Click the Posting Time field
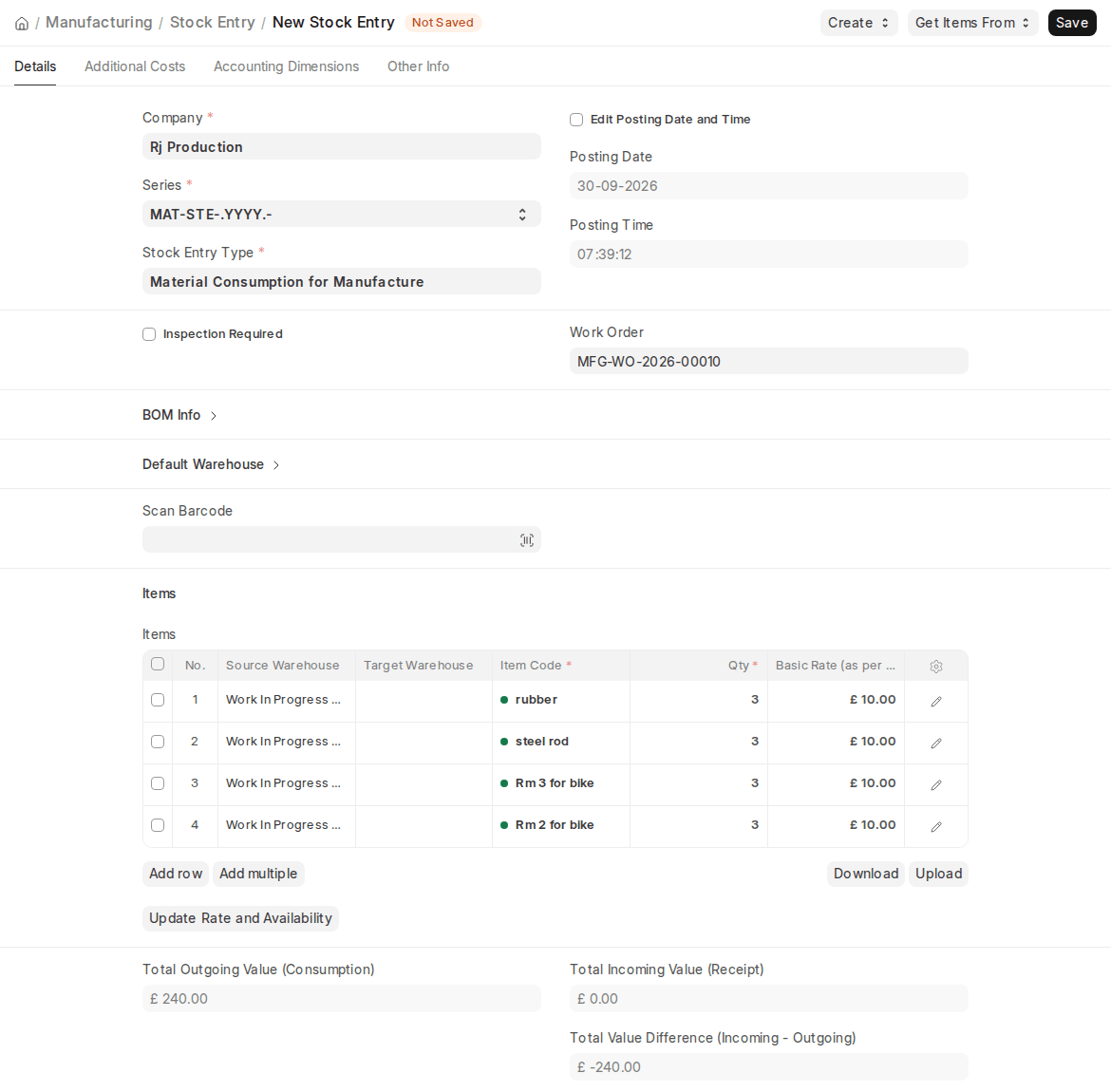The image size is (1111, 1092). 769,254
